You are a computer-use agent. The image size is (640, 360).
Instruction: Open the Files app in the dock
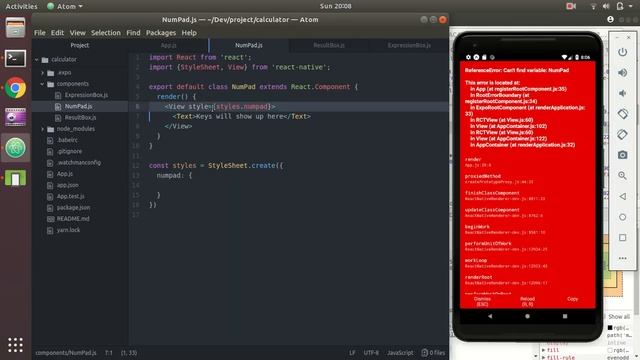click(x=15, y=28)
